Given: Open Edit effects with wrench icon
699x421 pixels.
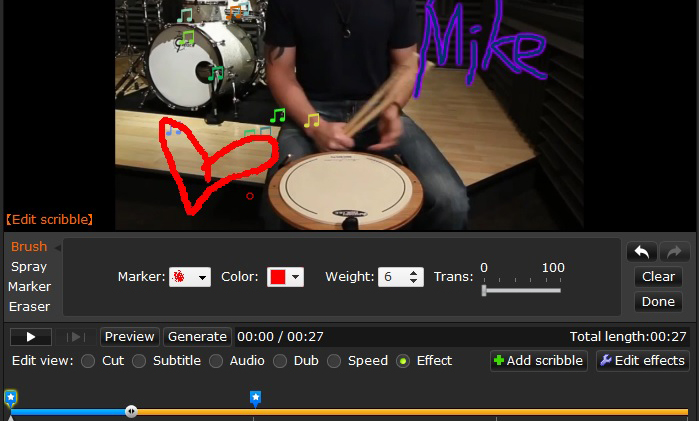Looking at the screenshot, I should click(643, 361).
